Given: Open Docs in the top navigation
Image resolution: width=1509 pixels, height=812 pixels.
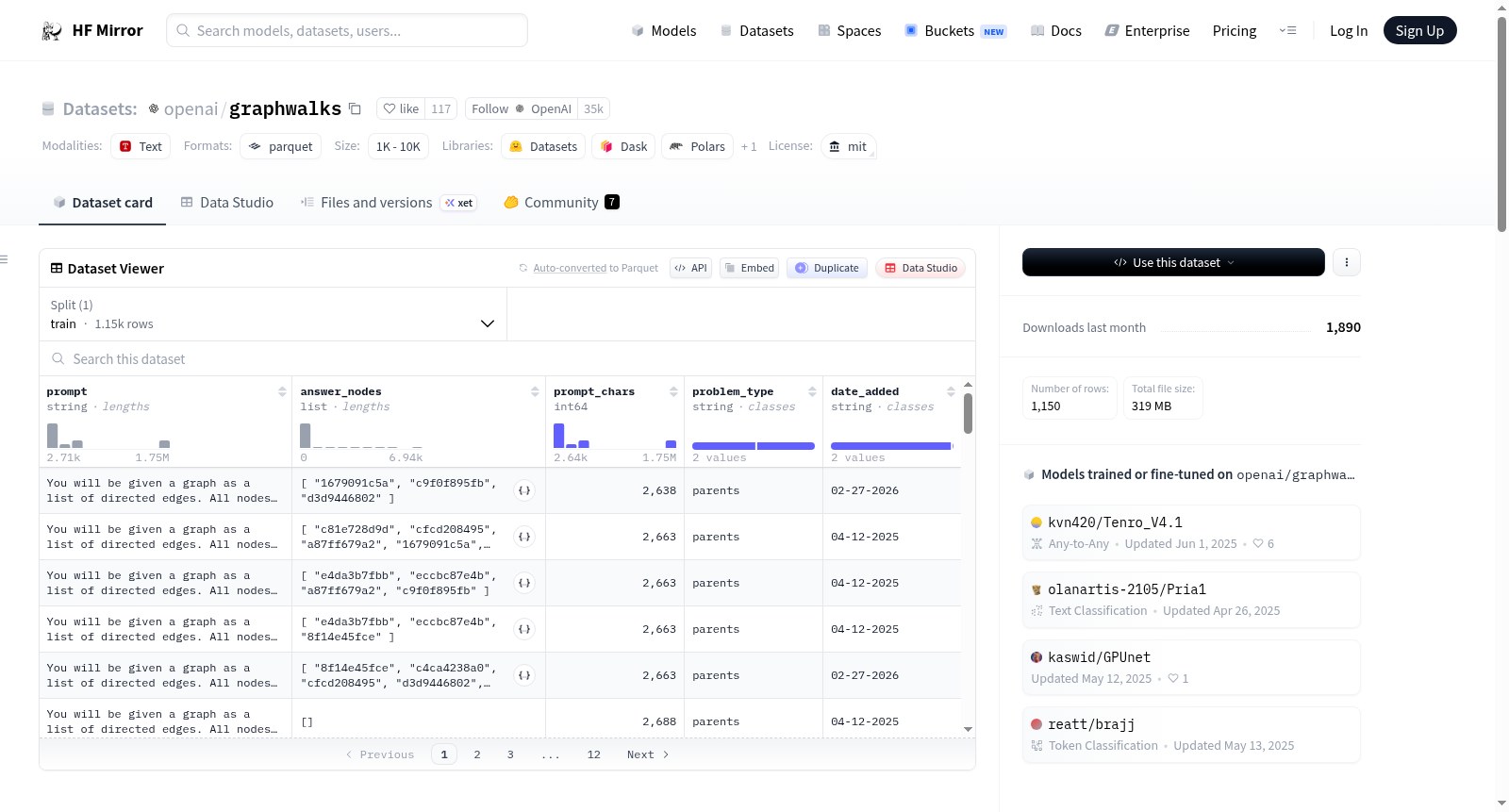Looking at the screenshot, I should click(x=1055, y=31).
